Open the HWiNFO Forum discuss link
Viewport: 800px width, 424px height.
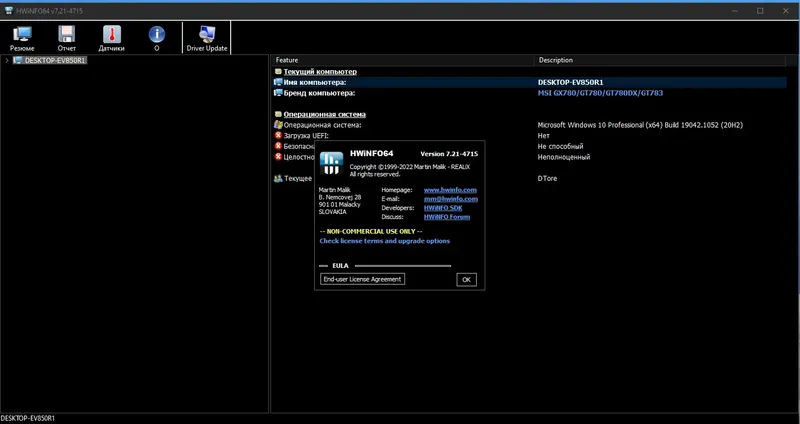click(446, 217)
